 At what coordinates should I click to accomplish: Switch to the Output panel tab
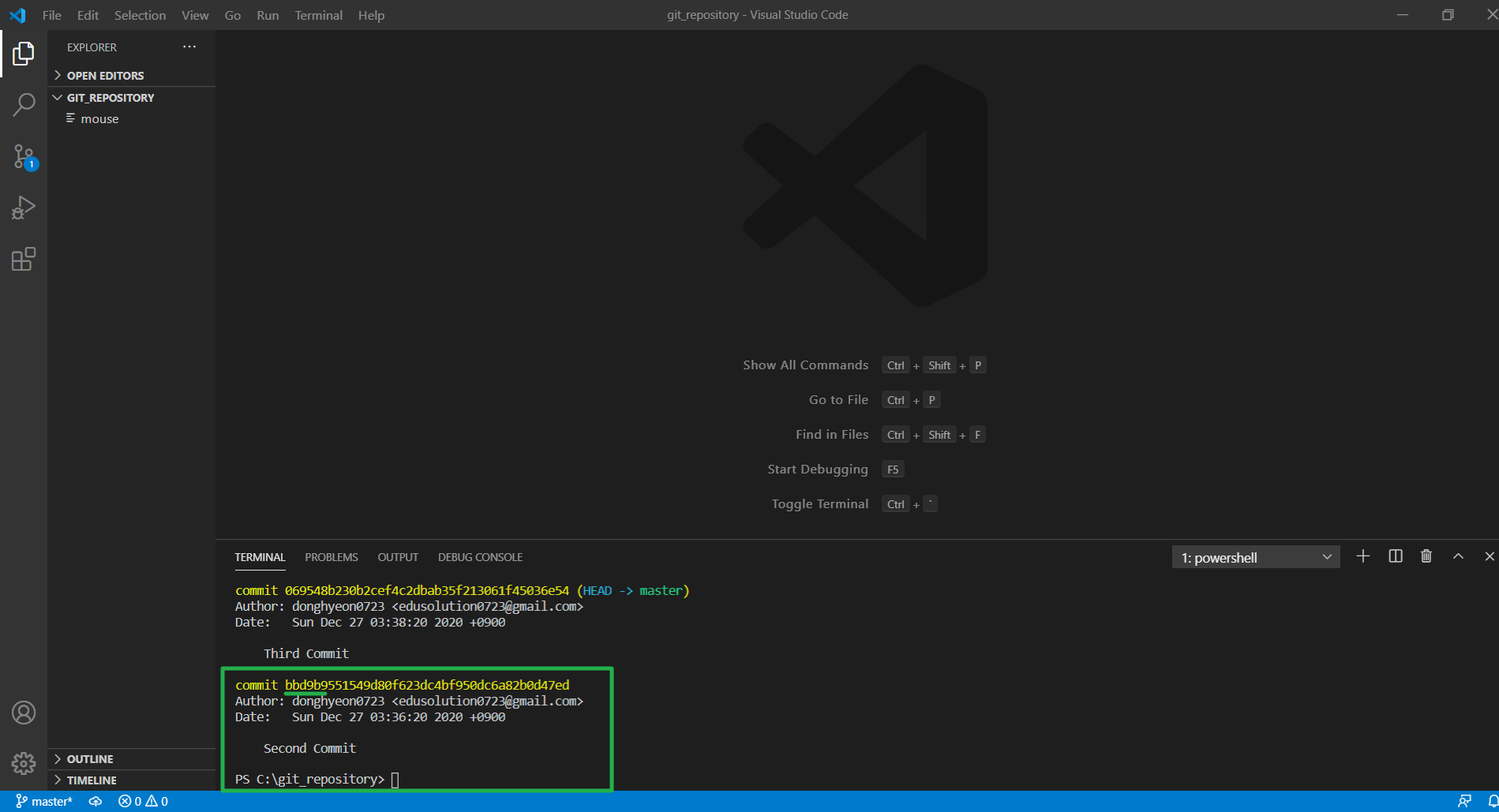pyautogui.click(x=398, y=557)
